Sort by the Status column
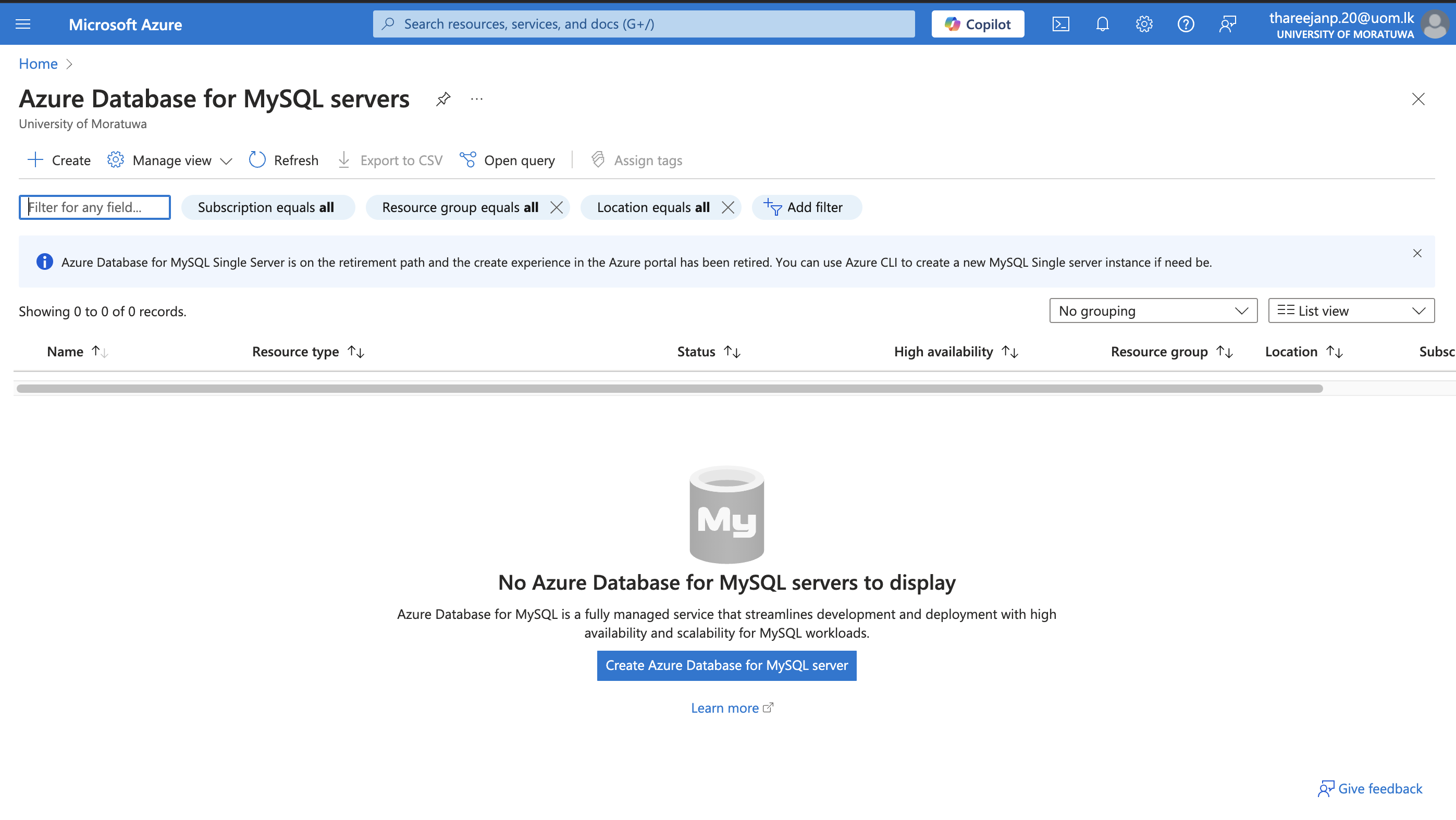Image resolution: width=1456 pixels, height=820 pixels. [x=709, y=352]
